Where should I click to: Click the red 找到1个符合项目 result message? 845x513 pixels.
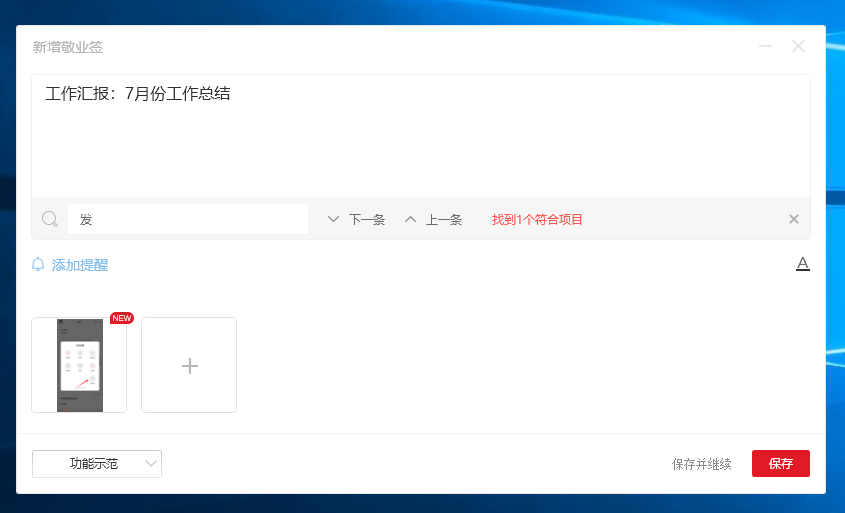[x=537, y=219]
